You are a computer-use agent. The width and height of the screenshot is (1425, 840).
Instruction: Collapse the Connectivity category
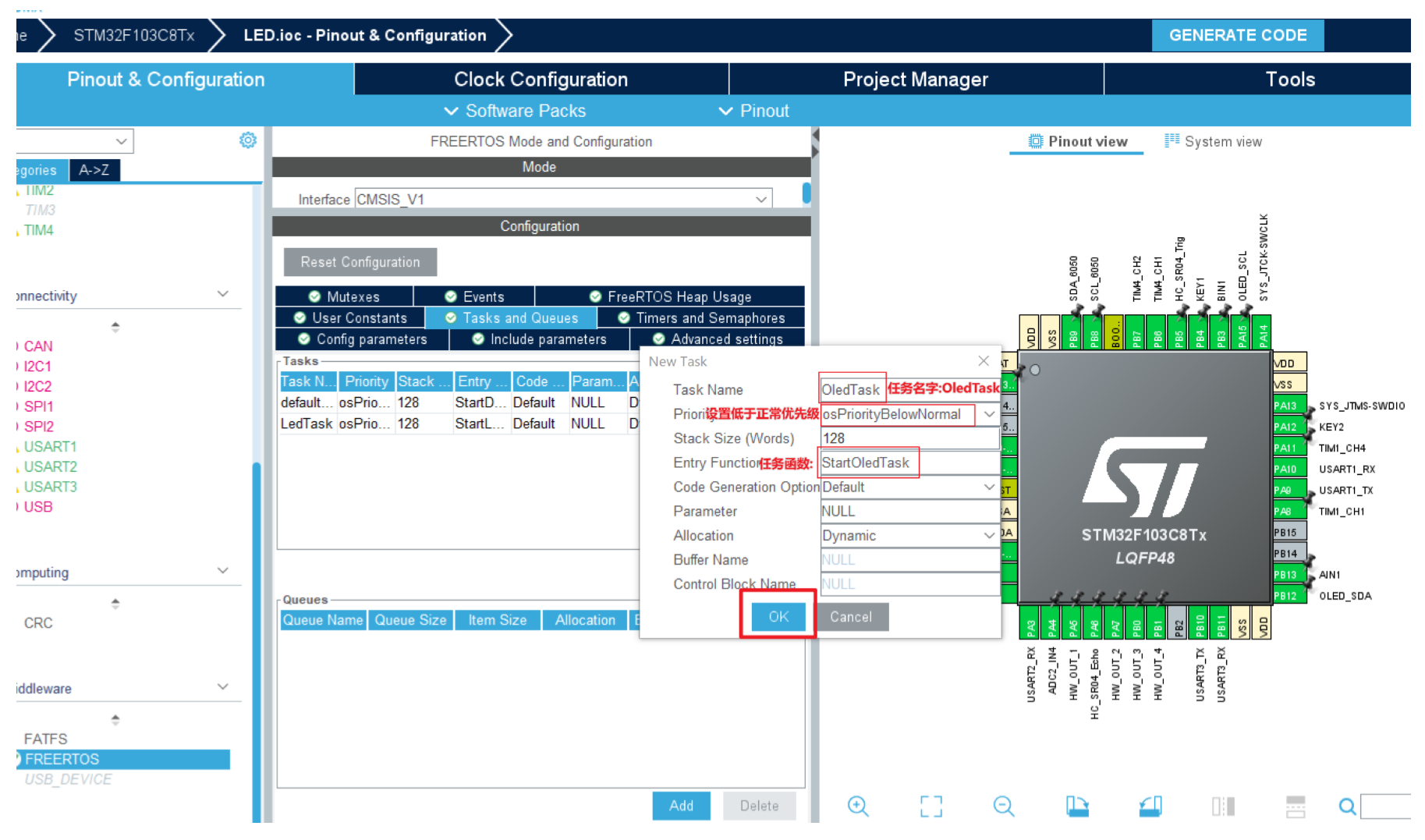point(223,294)
